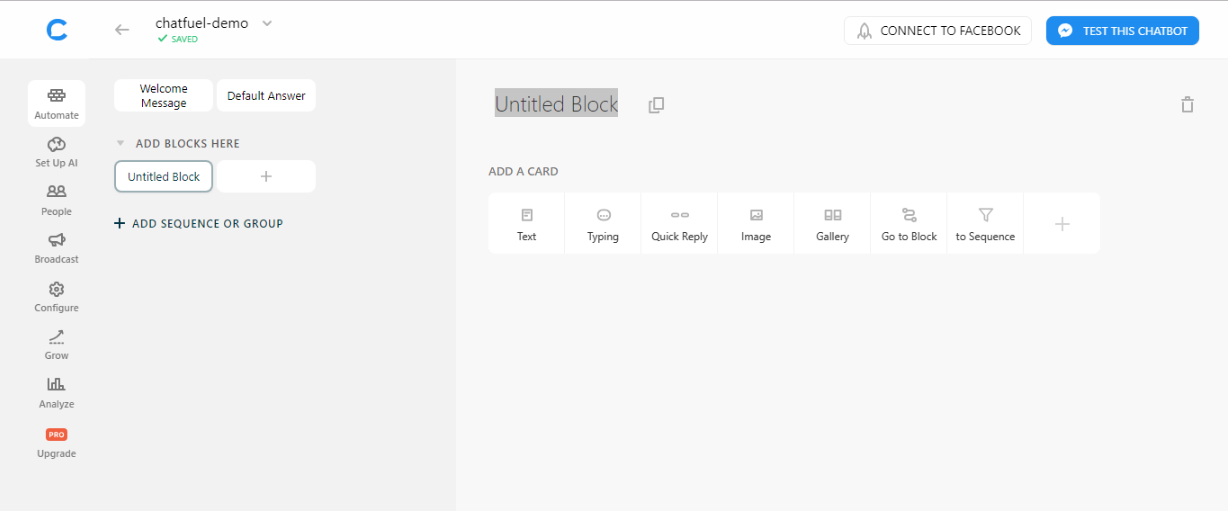Open the Broadcast megaphone section
The image size is (1228, 511).
pyautogui.click(x=57, y=248)
